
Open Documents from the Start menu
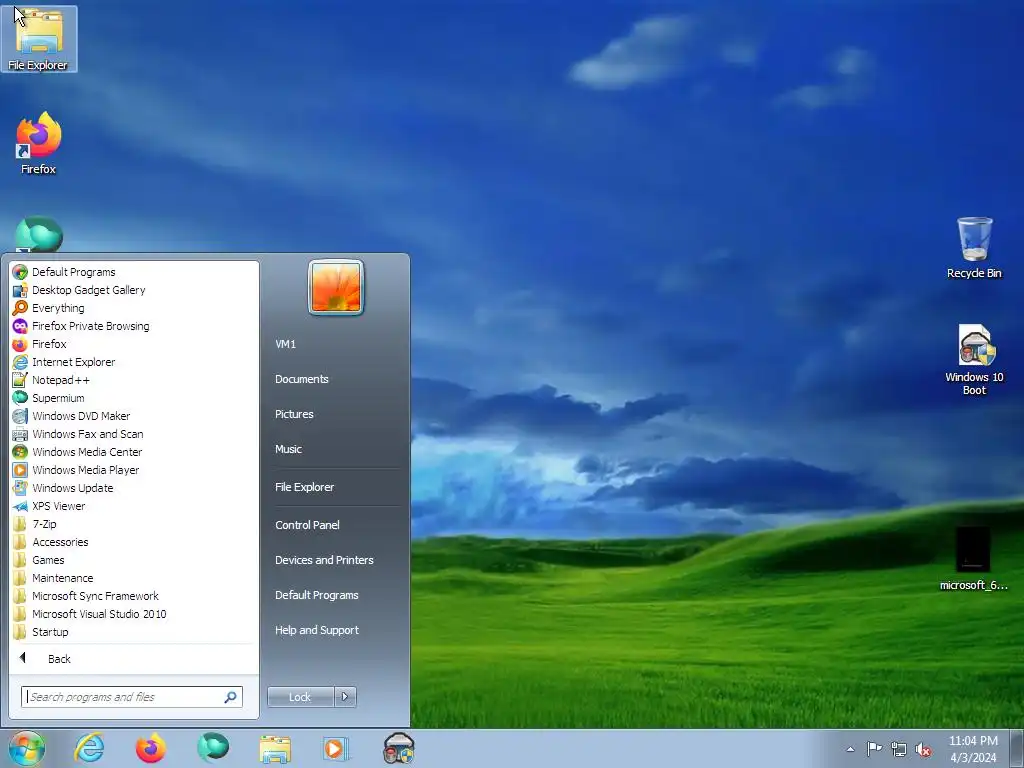point(334,379)
